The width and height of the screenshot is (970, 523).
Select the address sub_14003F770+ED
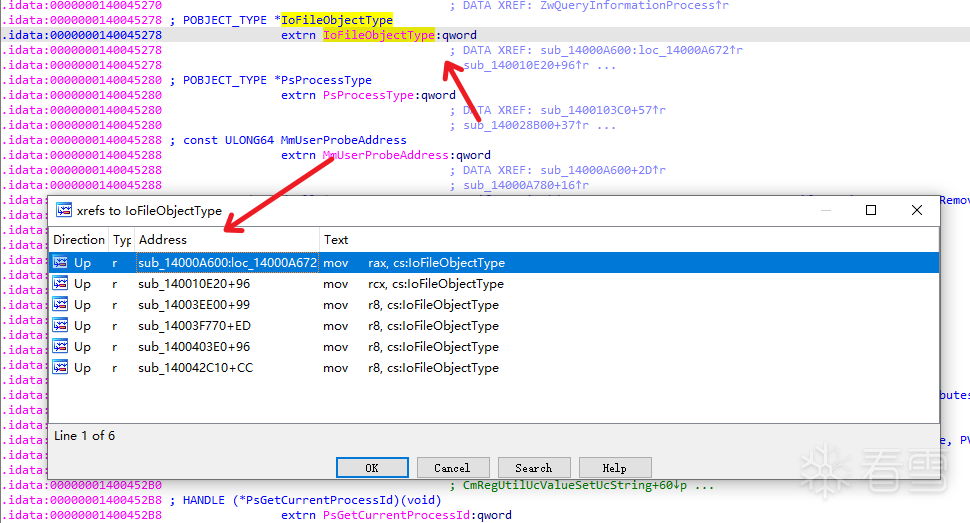pos(194,326)
